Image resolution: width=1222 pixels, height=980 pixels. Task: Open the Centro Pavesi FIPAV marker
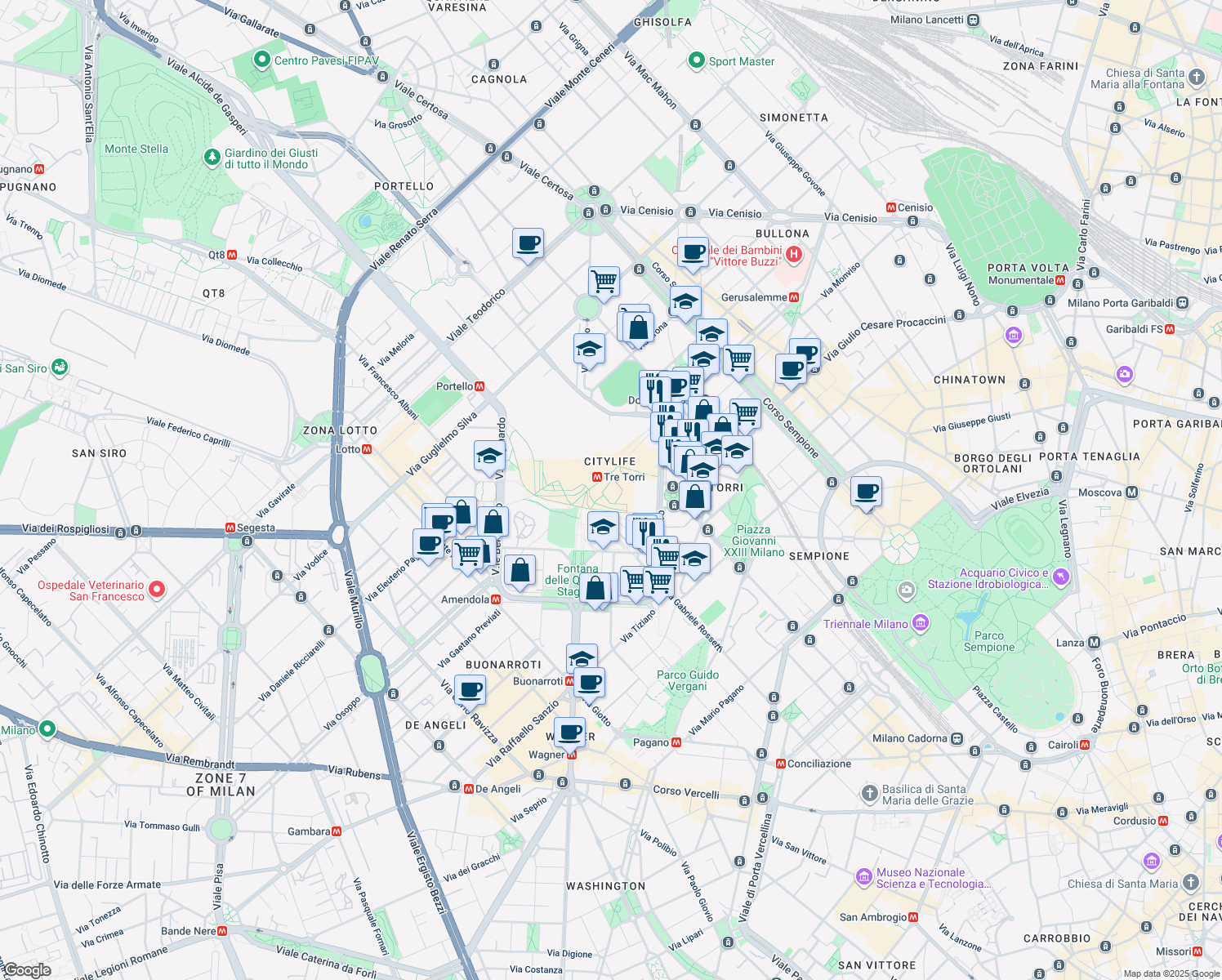point(262,59)
